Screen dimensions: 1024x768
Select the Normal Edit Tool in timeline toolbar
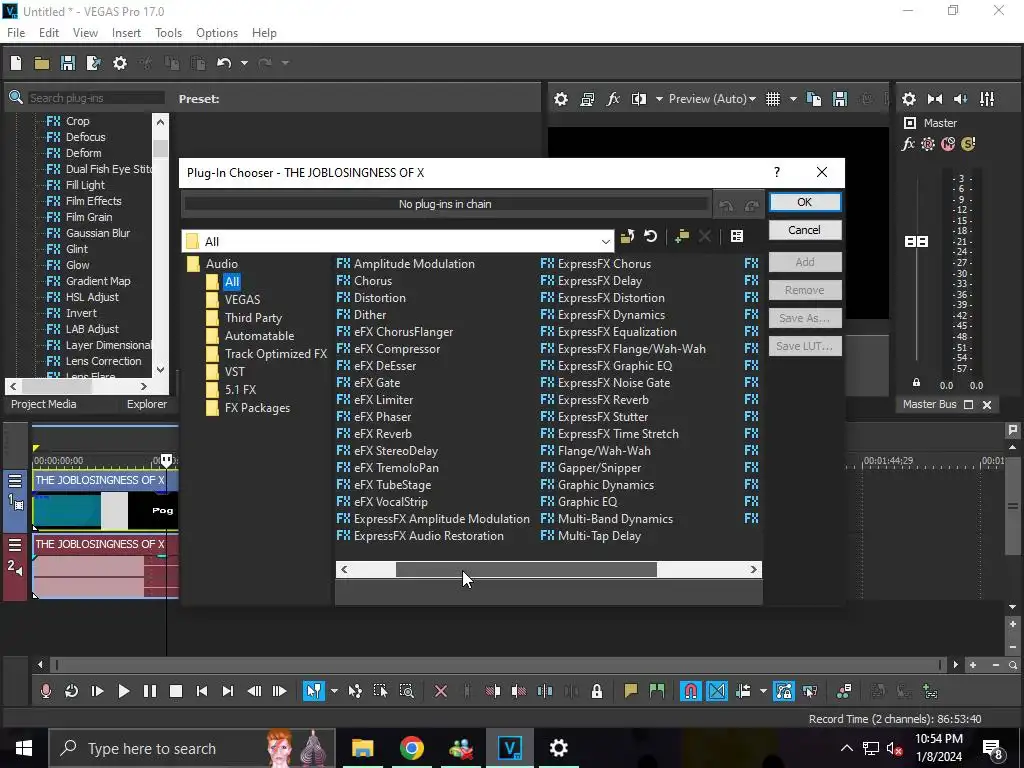click(313, 691)
